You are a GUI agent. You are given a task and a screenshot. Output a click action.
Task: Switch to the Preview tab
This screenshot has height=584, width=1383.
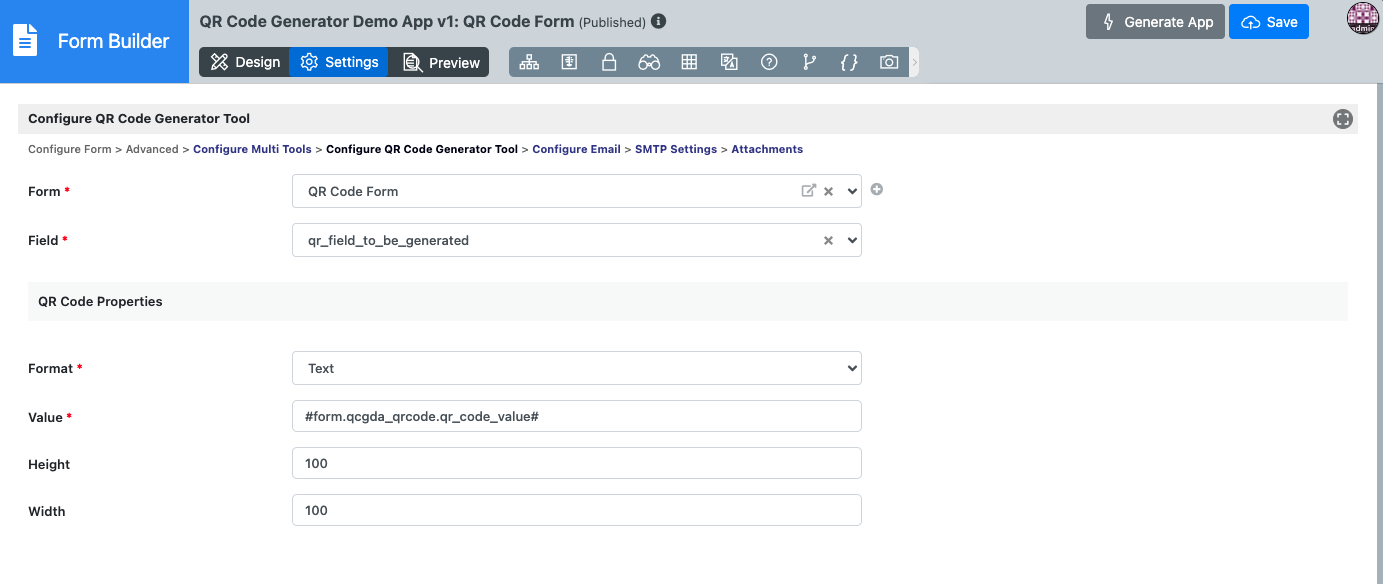[x=441, y=62]
